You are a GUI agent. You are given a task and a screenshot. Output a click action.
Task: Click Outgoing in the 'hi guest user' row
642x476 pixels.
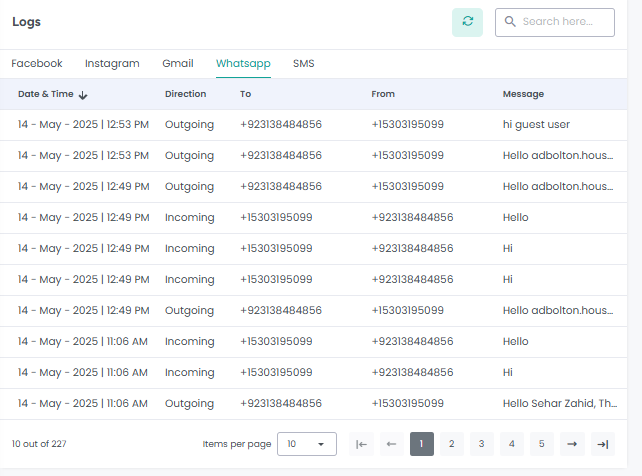[x=189, y=124]
